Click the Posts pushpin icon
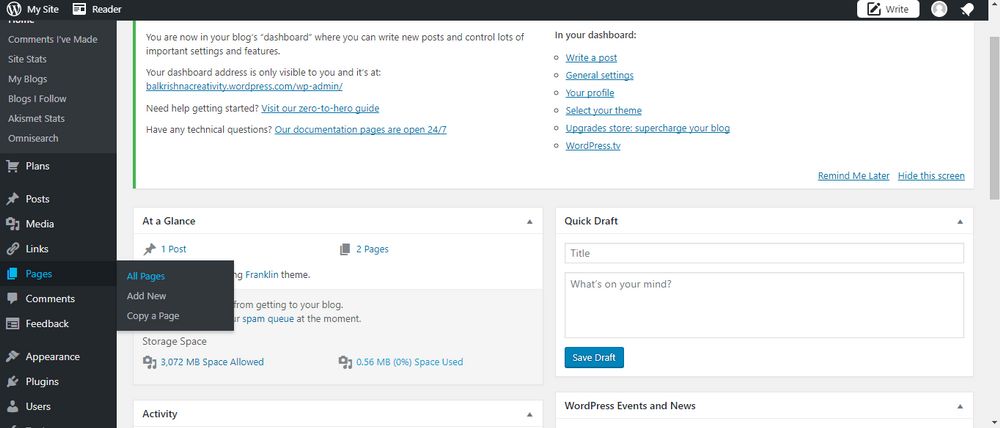Screen dimensions: 1000x428 (12, 199)
